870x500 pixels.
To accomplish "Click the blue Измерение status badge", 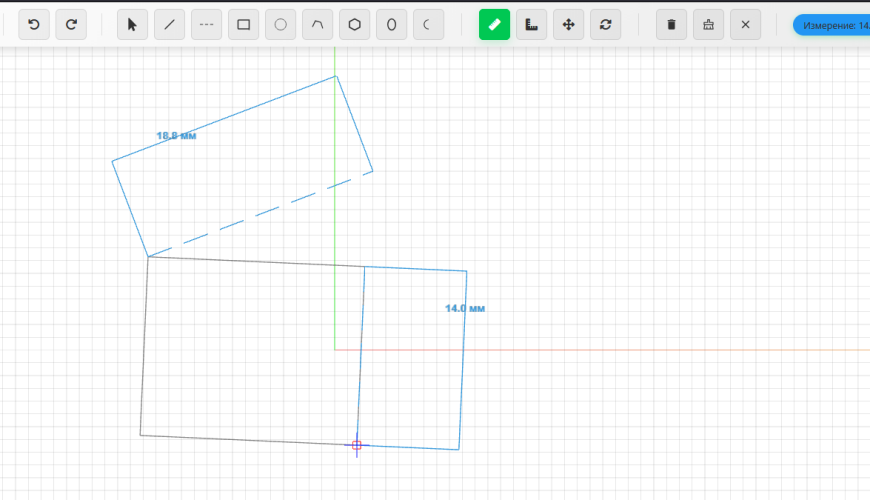I will point(832,25).
